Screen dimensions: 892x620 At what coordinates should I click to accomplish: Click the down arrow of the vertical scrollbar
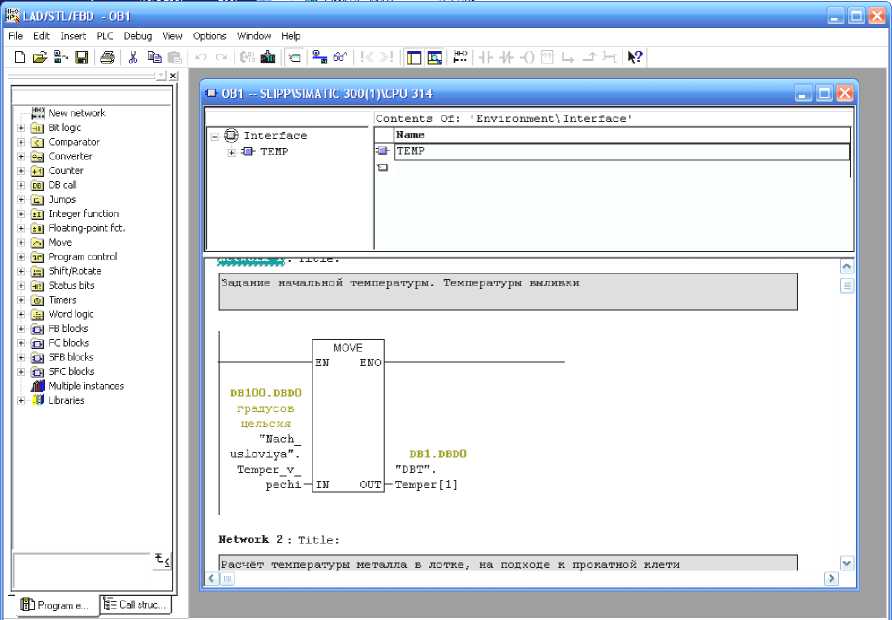pyautogui.click(x=846, y=563)
